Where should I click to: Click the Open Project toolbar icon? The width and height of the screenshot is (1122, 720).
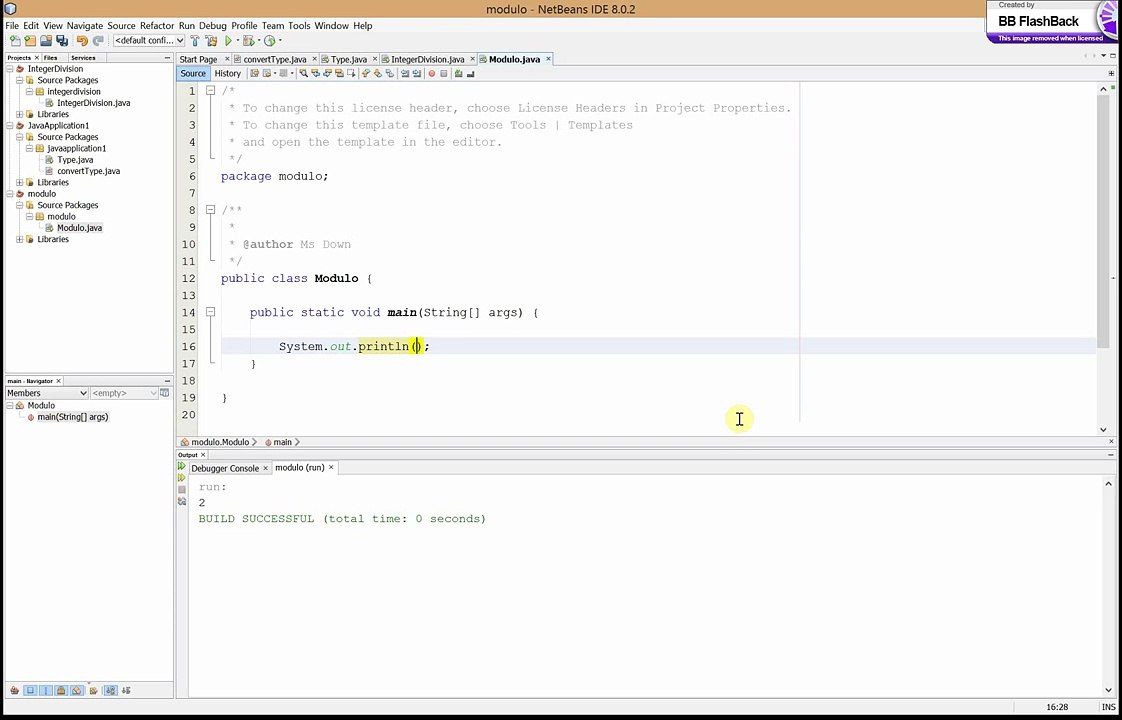pyautogui.click(x=46, y=41)
